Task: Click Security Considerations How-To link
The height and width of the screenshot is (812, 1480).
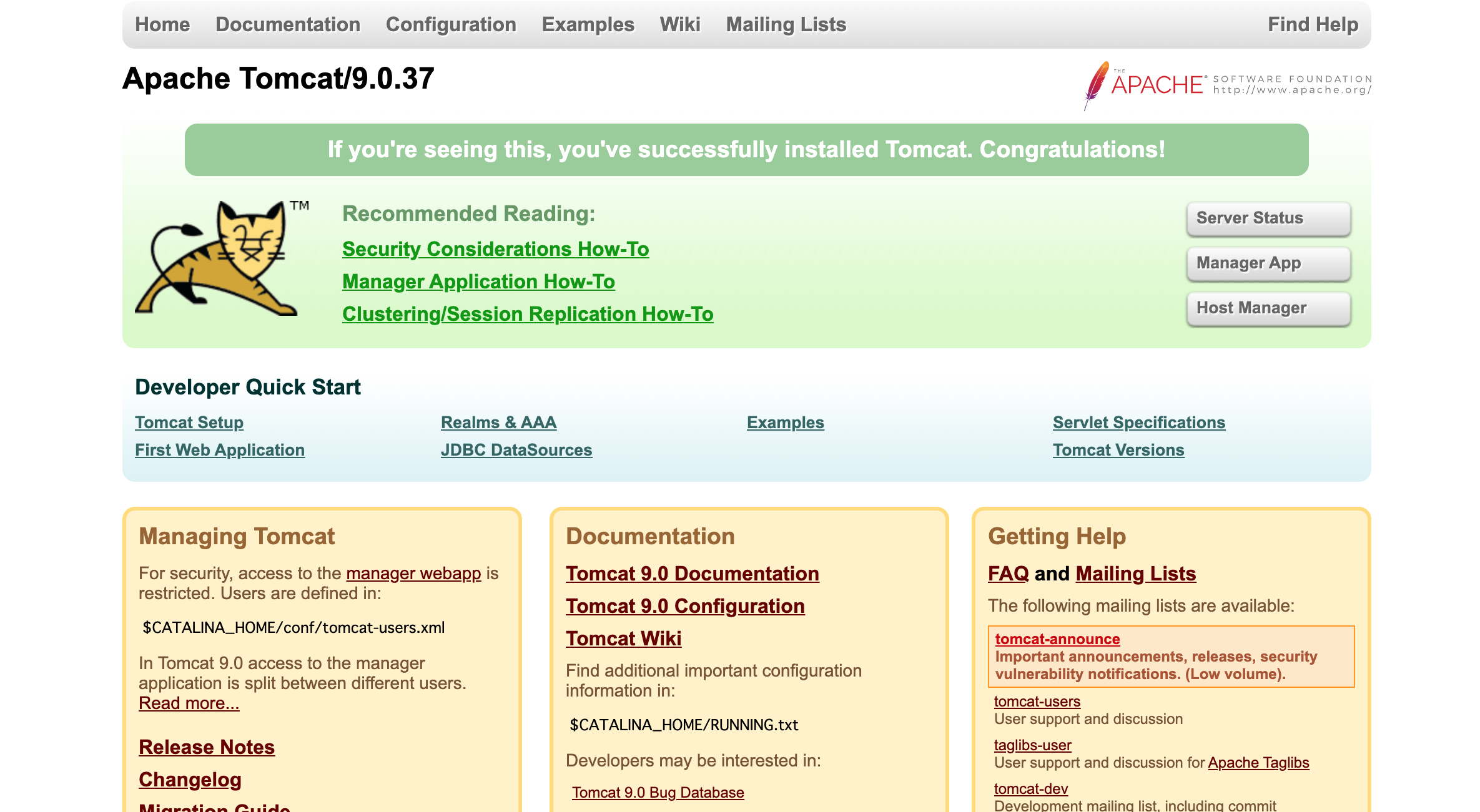Action: 497,249
